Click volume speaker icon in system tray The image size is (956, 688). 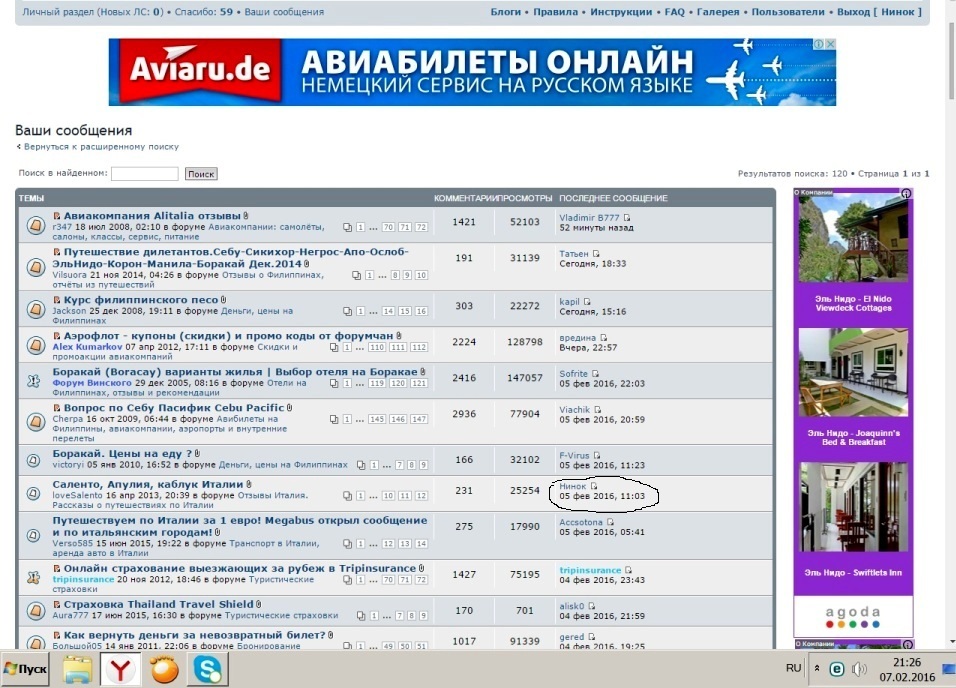point(858,668)
